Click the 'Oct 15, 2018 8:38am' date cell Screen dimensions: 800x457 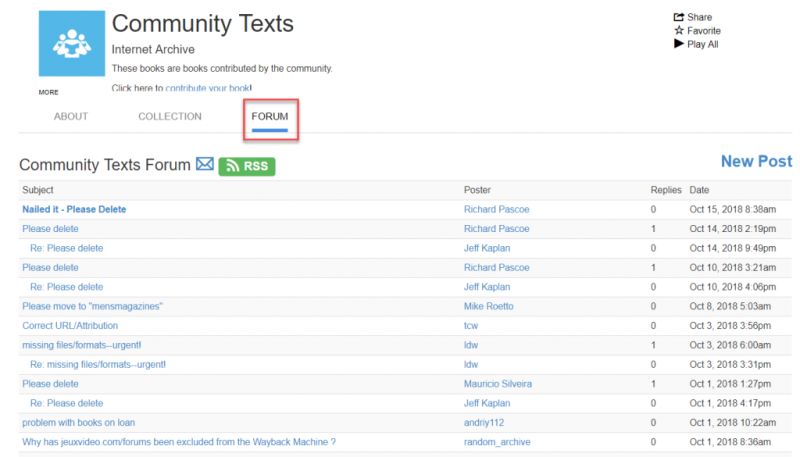pos(733,209)
